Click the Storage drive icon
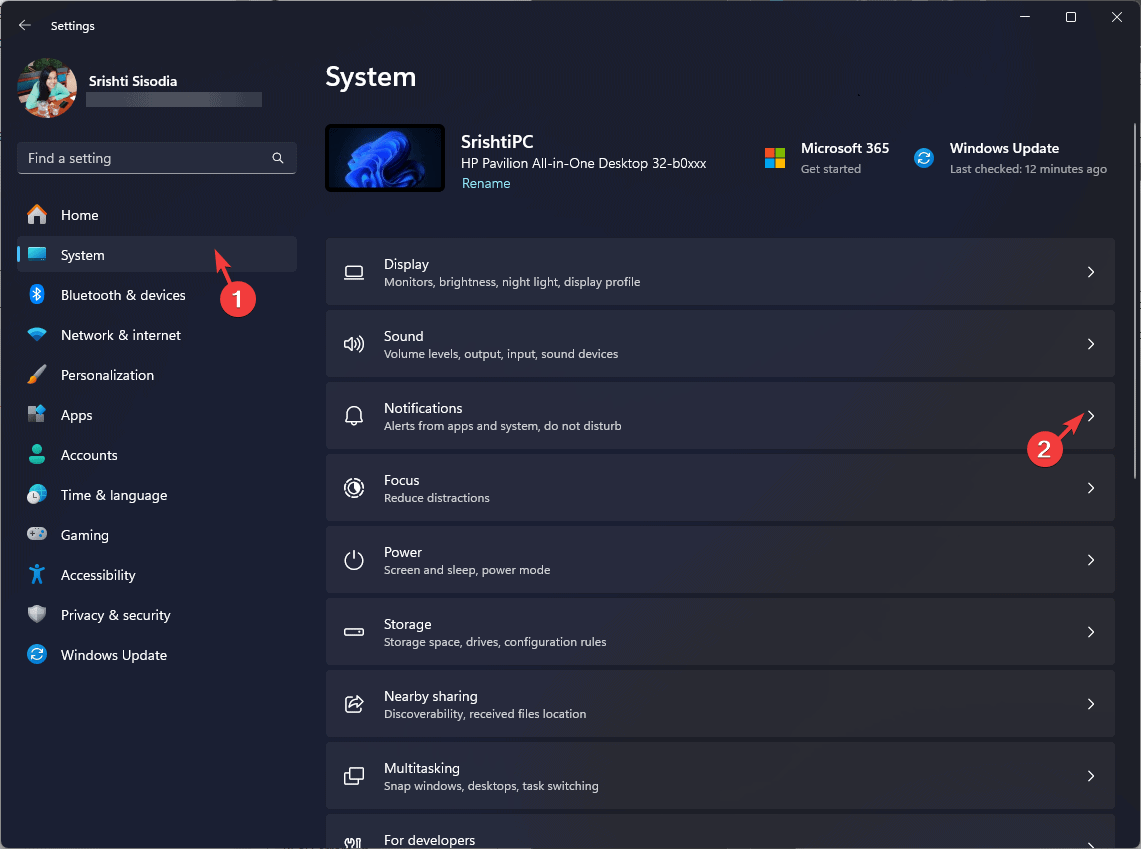The width and height of the screenshot is (1141, 849). 354,631
